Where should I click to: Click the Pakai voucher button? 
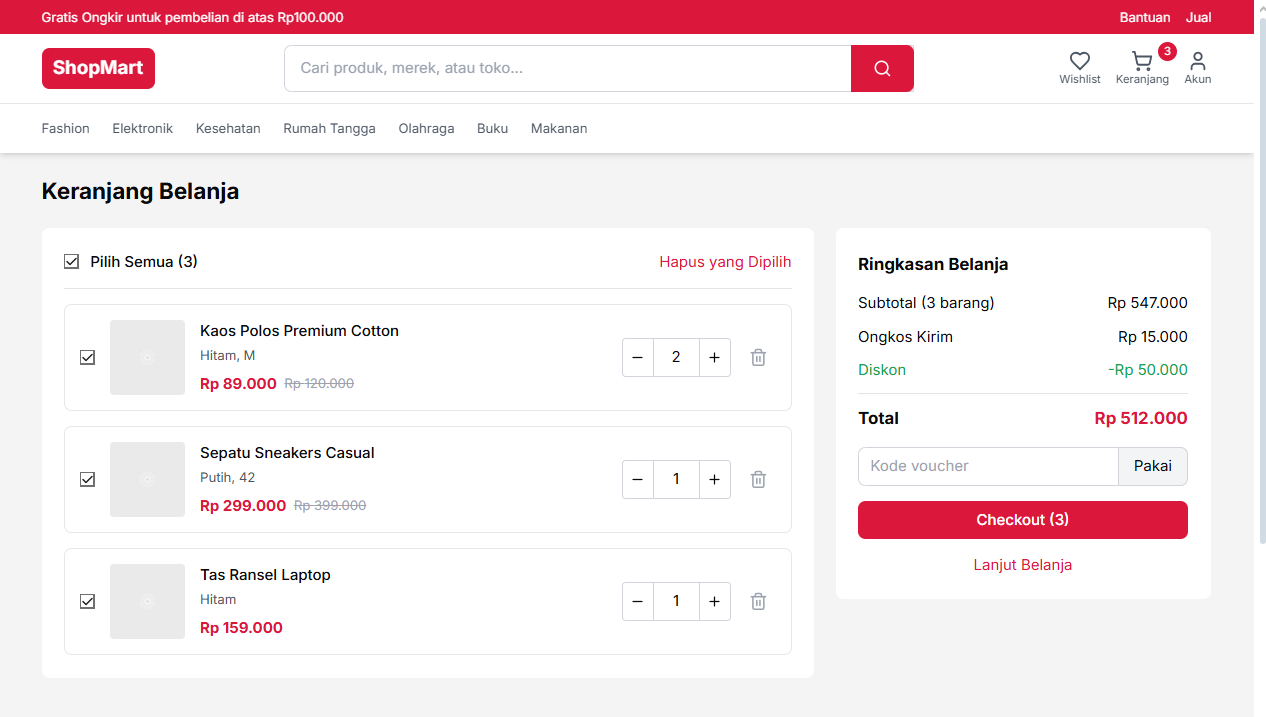(x=1152, y=466)
